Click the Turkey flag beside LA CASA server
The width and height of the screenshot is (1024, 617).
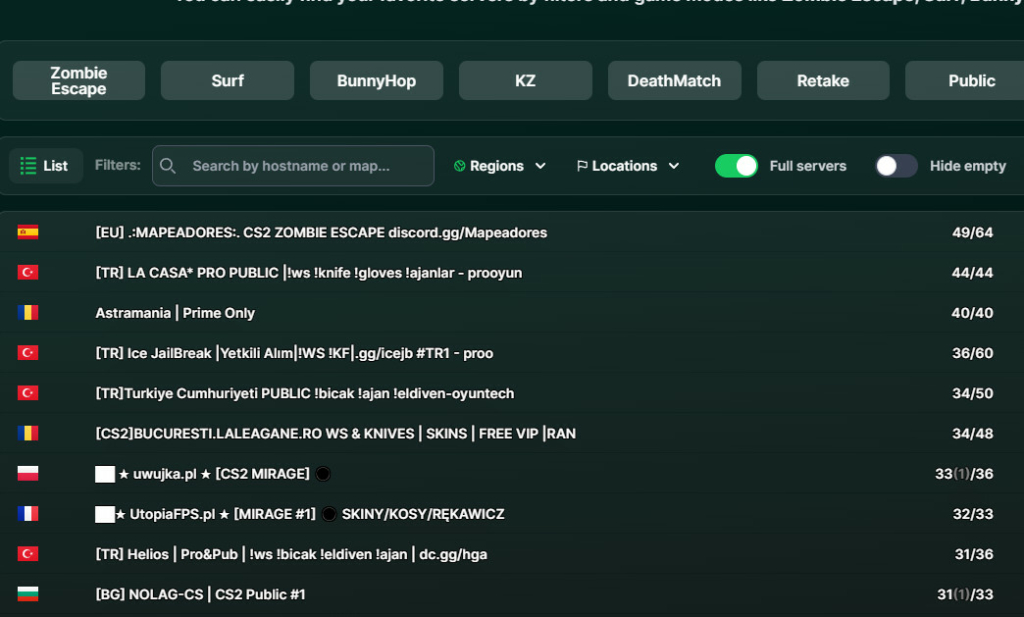(x=28, y=273)
